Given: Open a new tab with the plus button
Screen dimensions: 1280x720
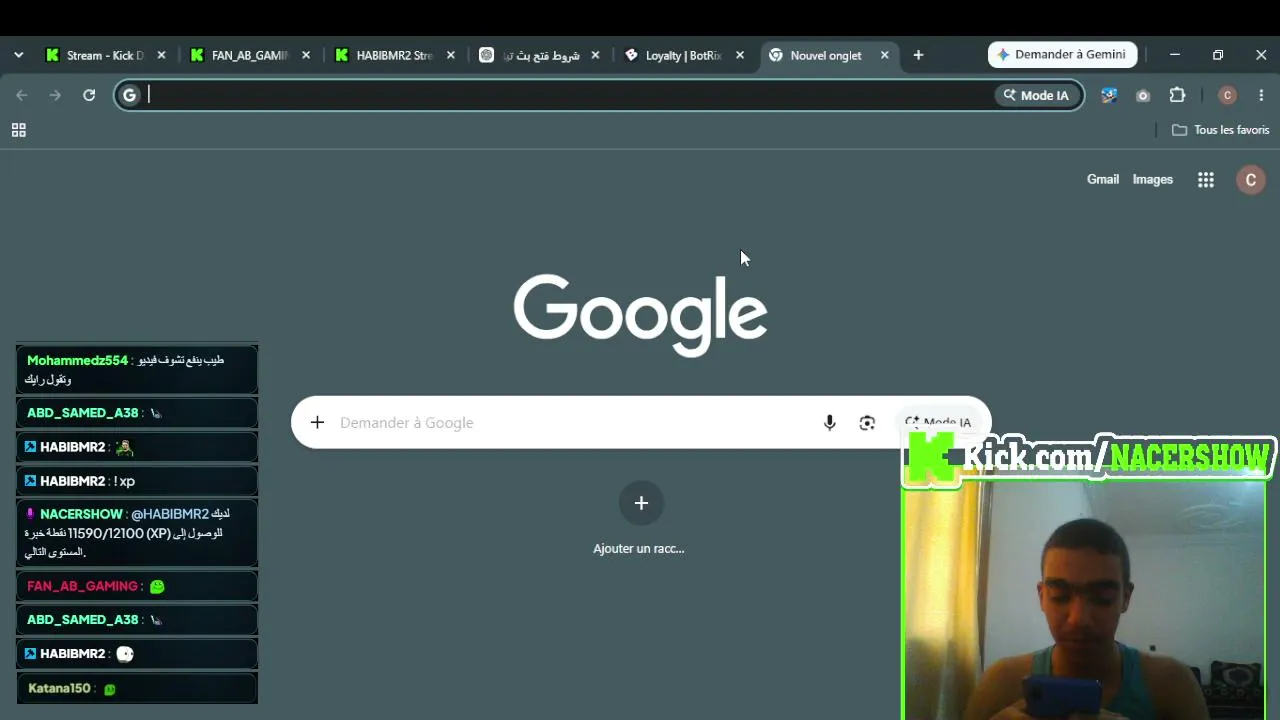Looking at the screenshot, I should click(x=918, y=55).
